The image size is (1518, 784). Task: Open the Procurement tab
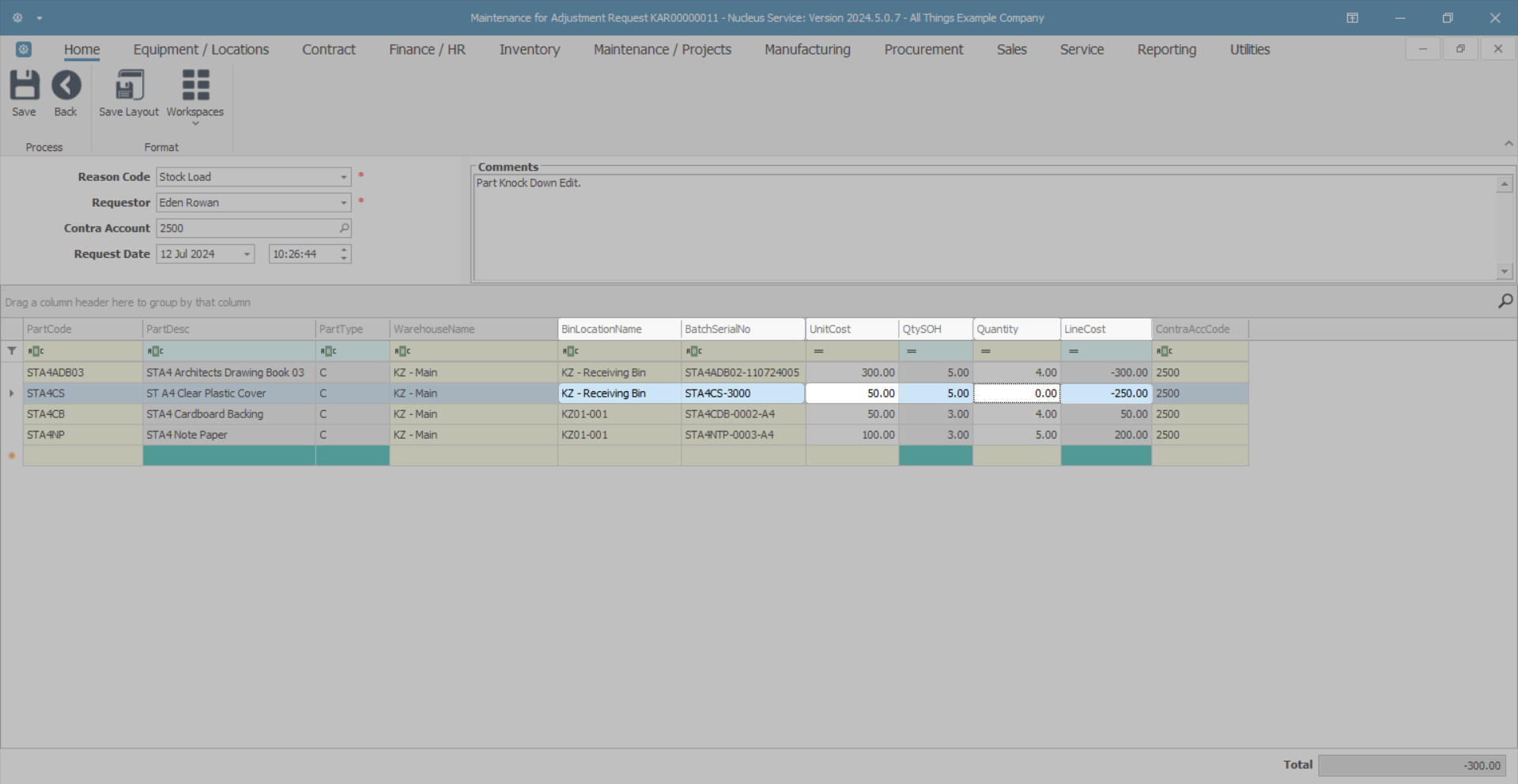(923, 49)
